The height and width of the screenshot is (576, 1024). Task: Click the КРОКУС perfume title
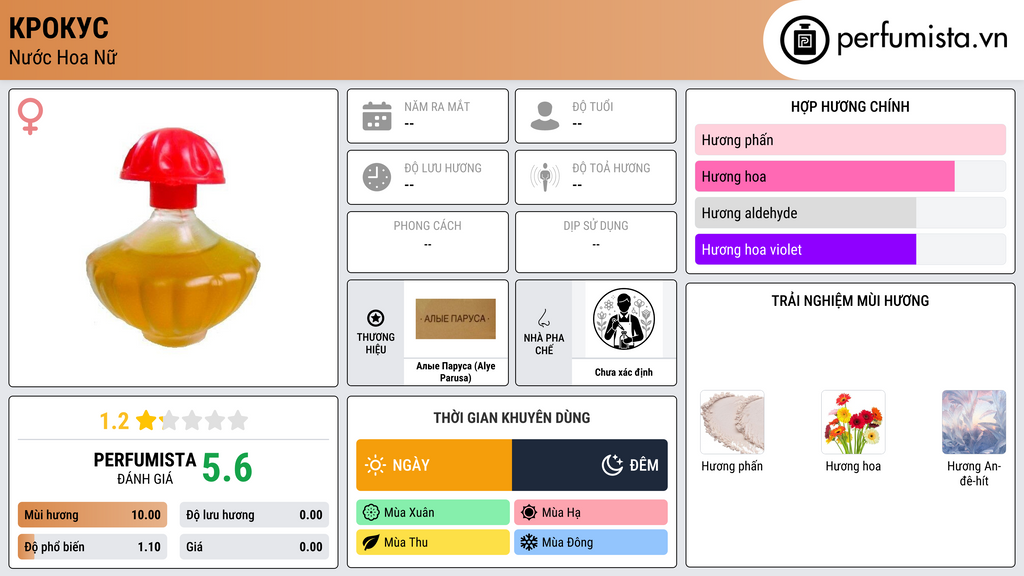tap(59, 28)
